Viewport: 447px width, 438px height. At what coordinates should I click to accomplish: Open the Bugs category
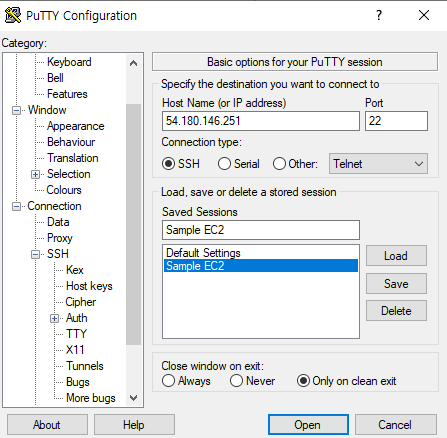[78, 382]
